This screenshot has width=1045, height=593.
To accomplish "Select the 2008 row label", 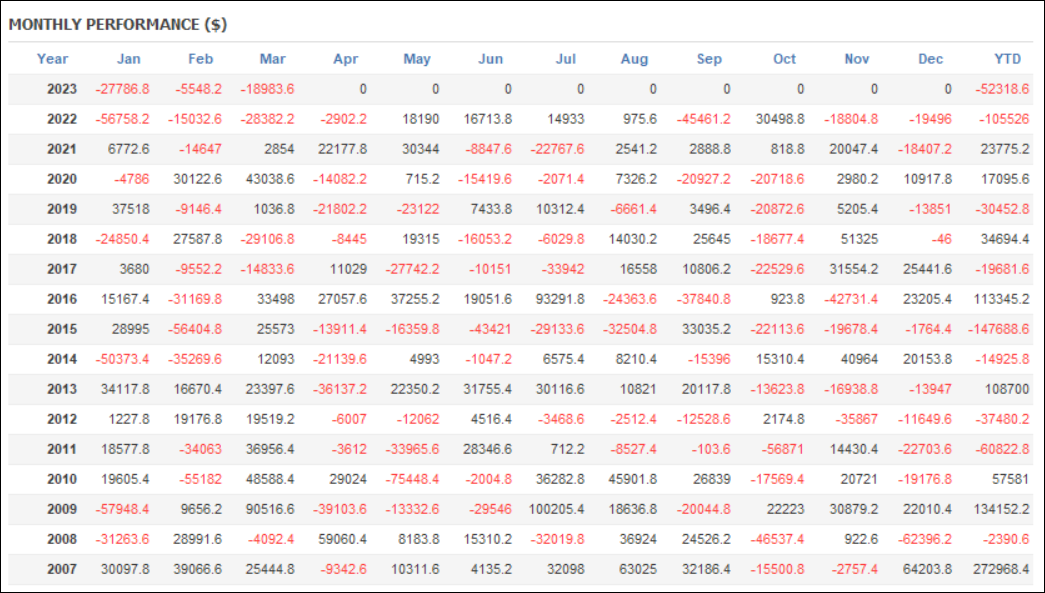I will point(61,538).
